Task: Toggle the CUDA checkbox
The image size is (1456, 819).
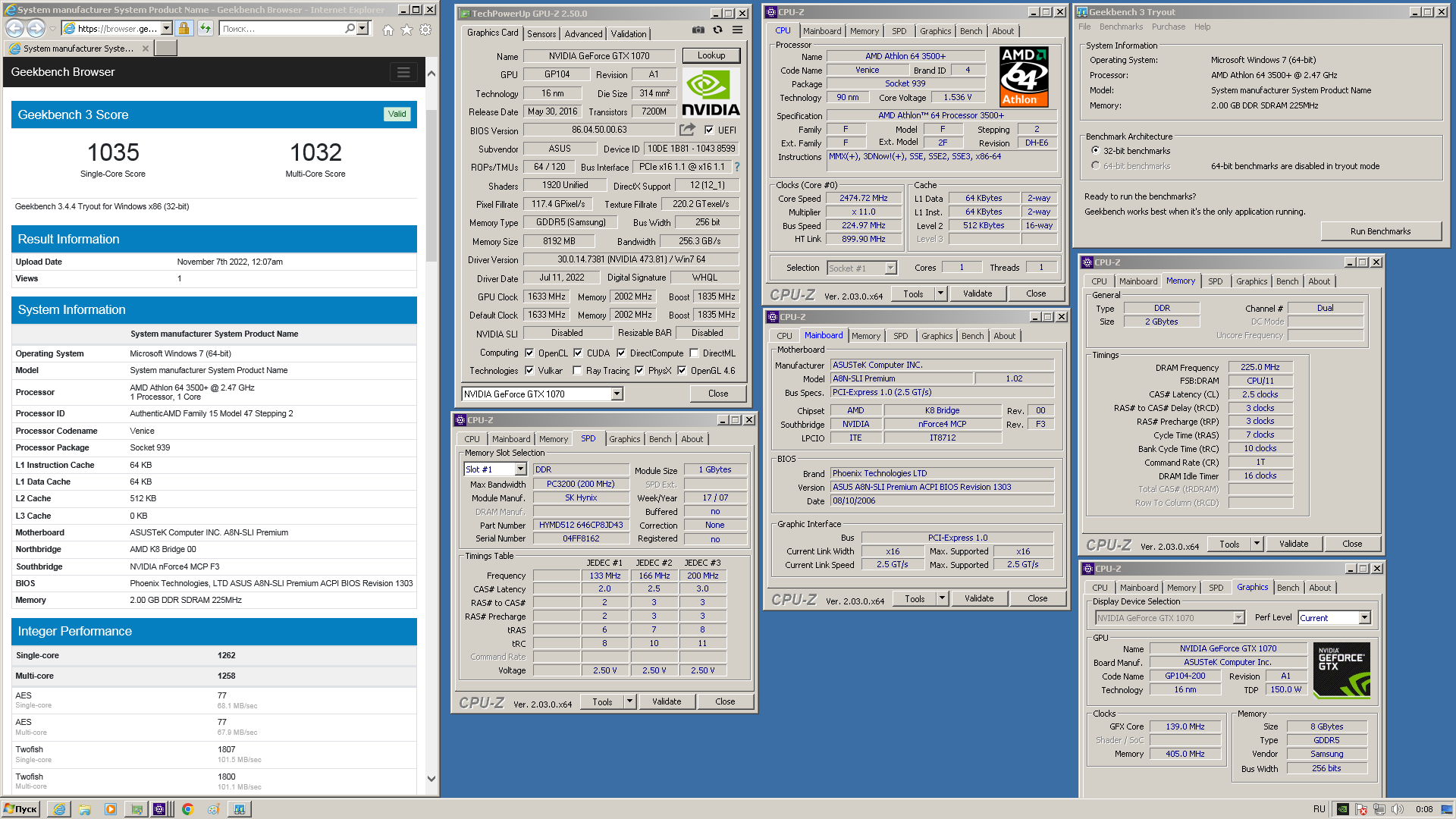Action: (x=578, y=353)
